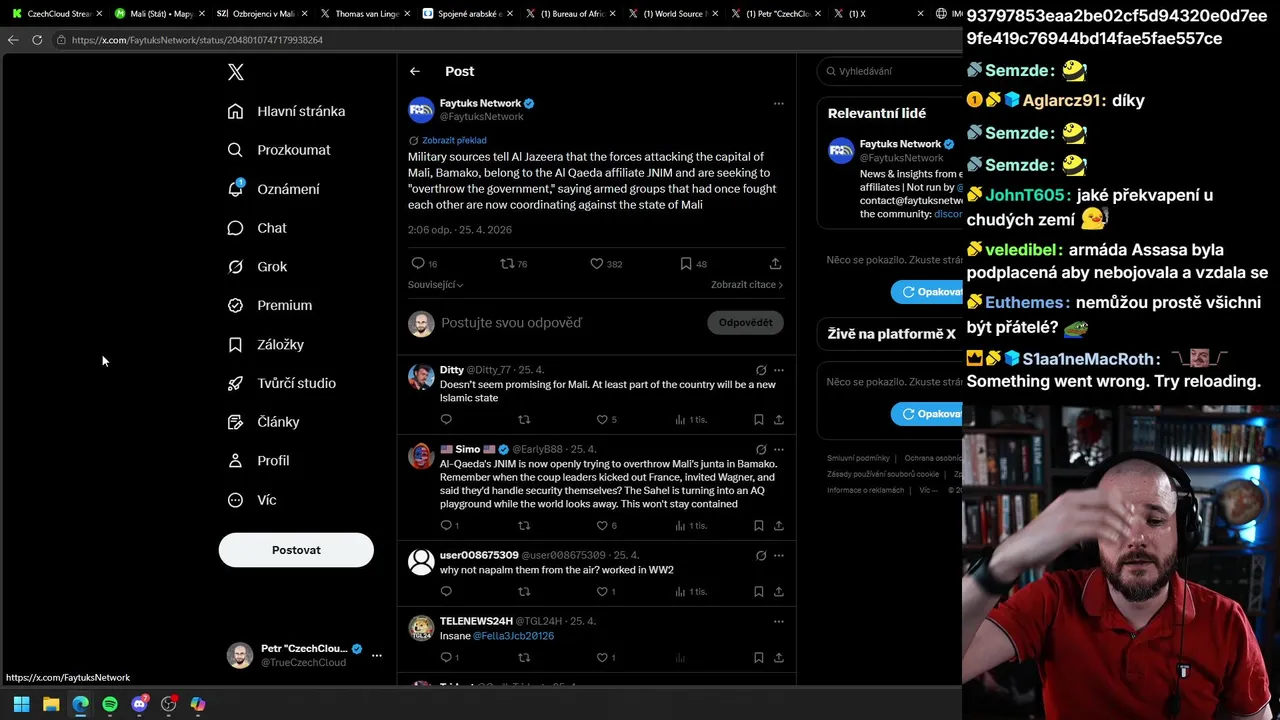
Task: Like Ditty's reply
Action: (x=602, y=419)
